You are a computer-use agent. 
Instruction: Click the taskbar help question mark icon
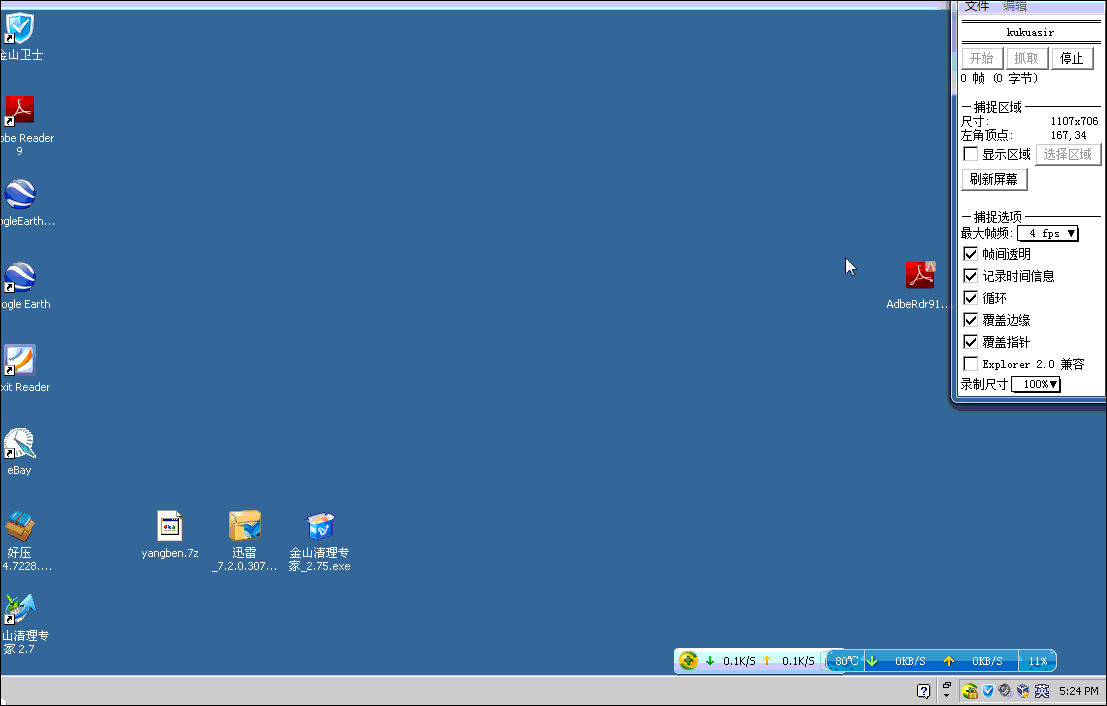(923, 691)
